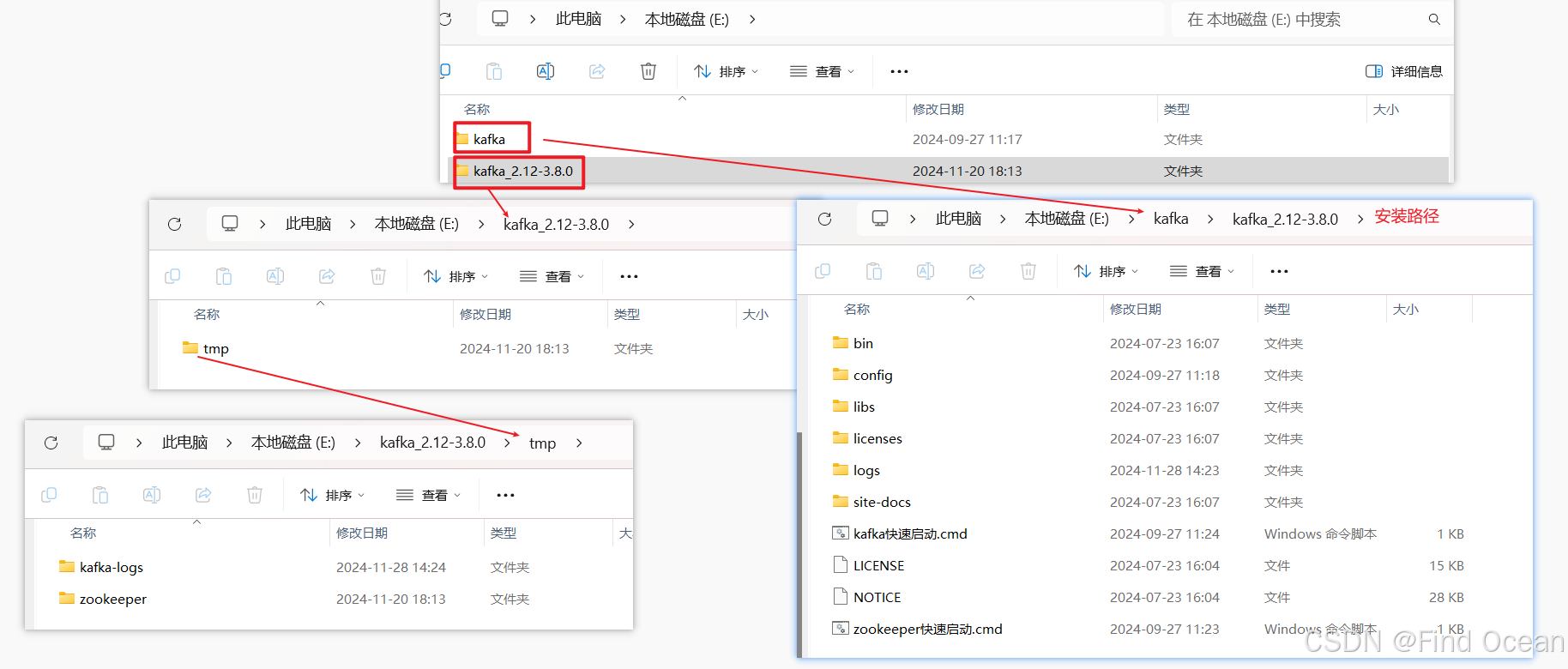Select the site-docs folder
This screenshot has height=669, width=1568.
871,502
